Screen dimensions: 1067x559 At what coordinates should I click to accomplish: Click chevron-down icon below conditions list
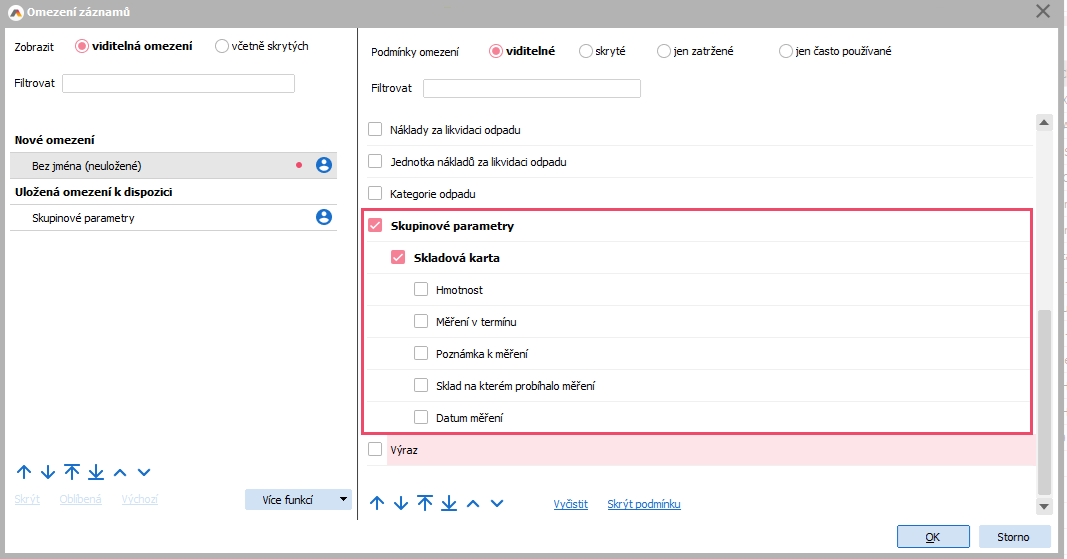[497, 503]
